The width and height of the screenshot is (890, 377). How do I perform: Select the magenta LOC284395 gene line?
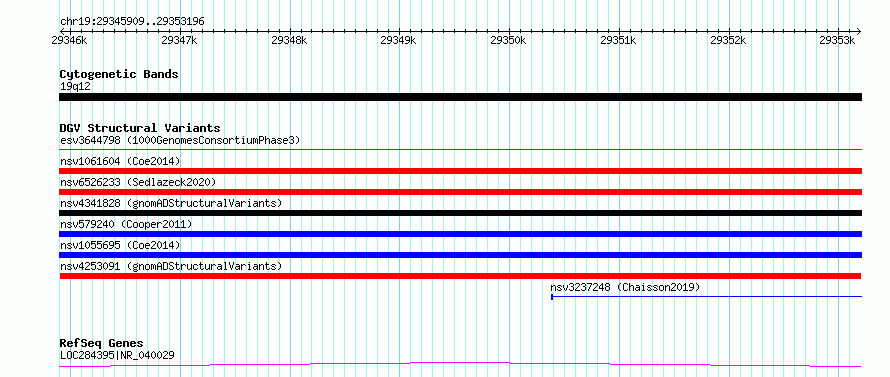(460, 365)
